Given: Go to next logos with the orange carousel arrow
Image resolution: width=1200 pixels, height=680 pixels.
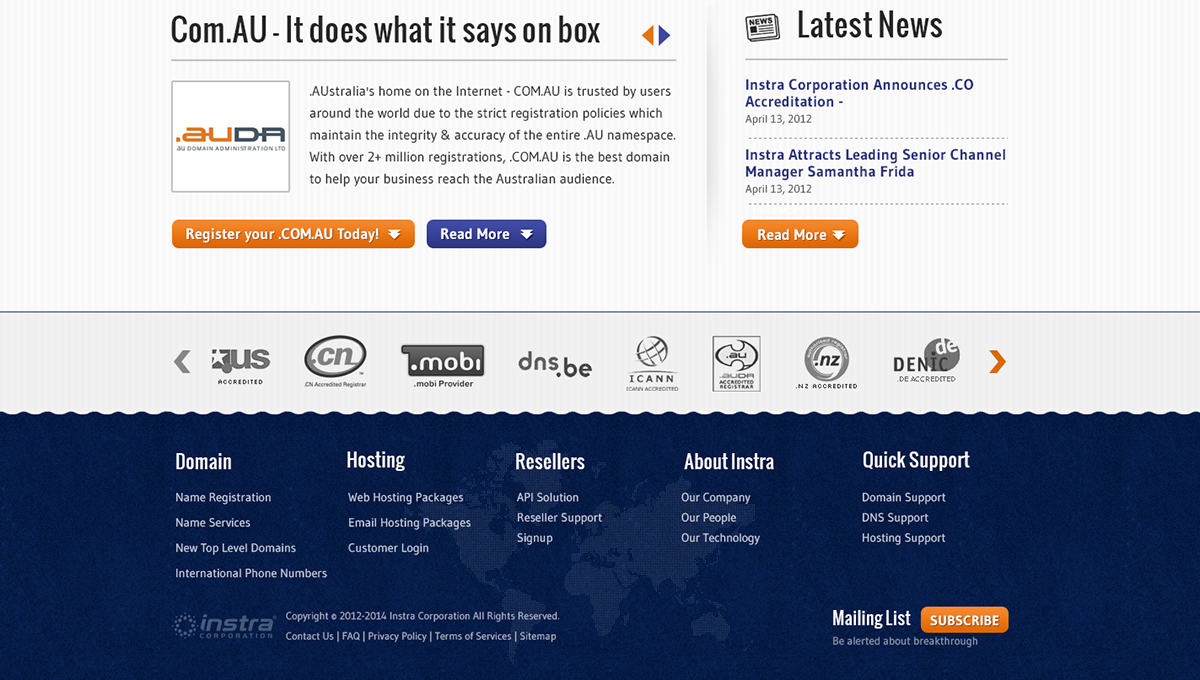Looking at the screenshot, I should [997, 361].
